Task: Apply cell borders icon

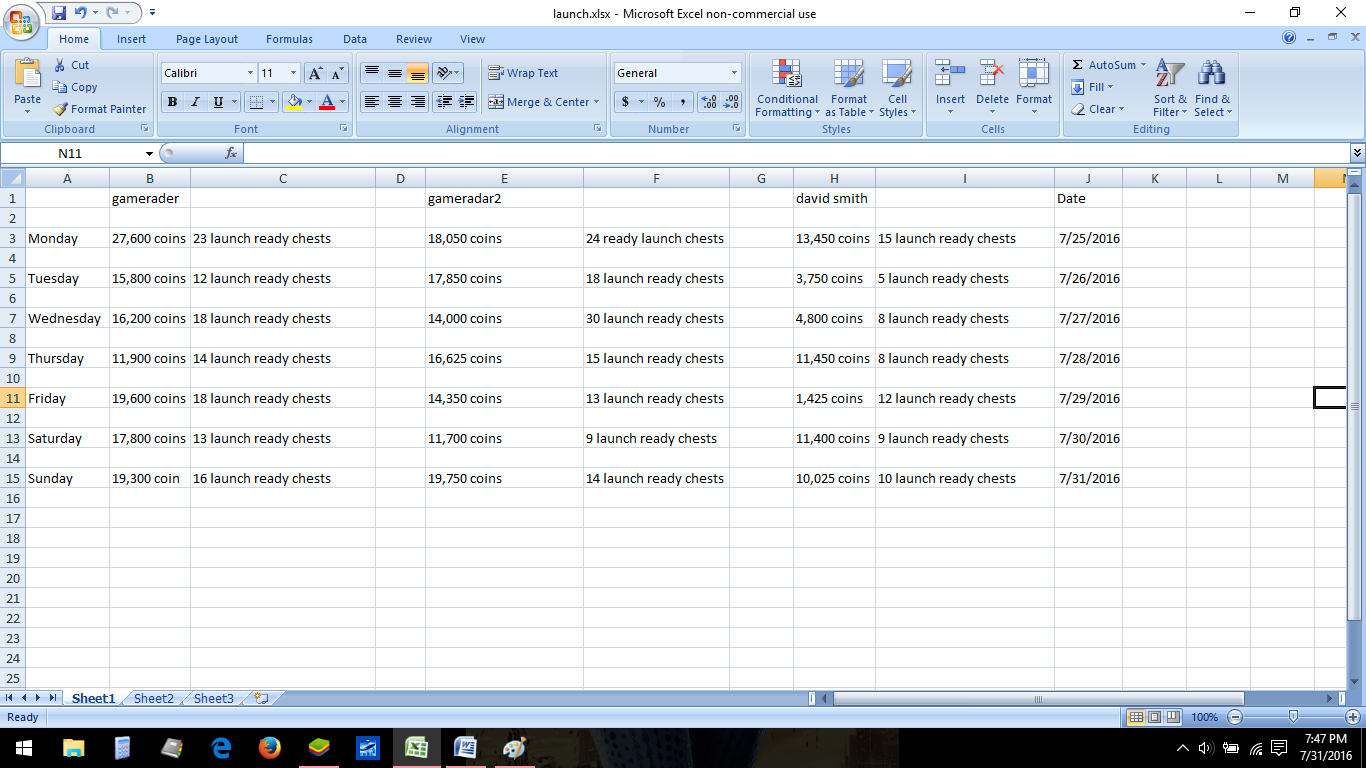Action: tap(257, 102)
